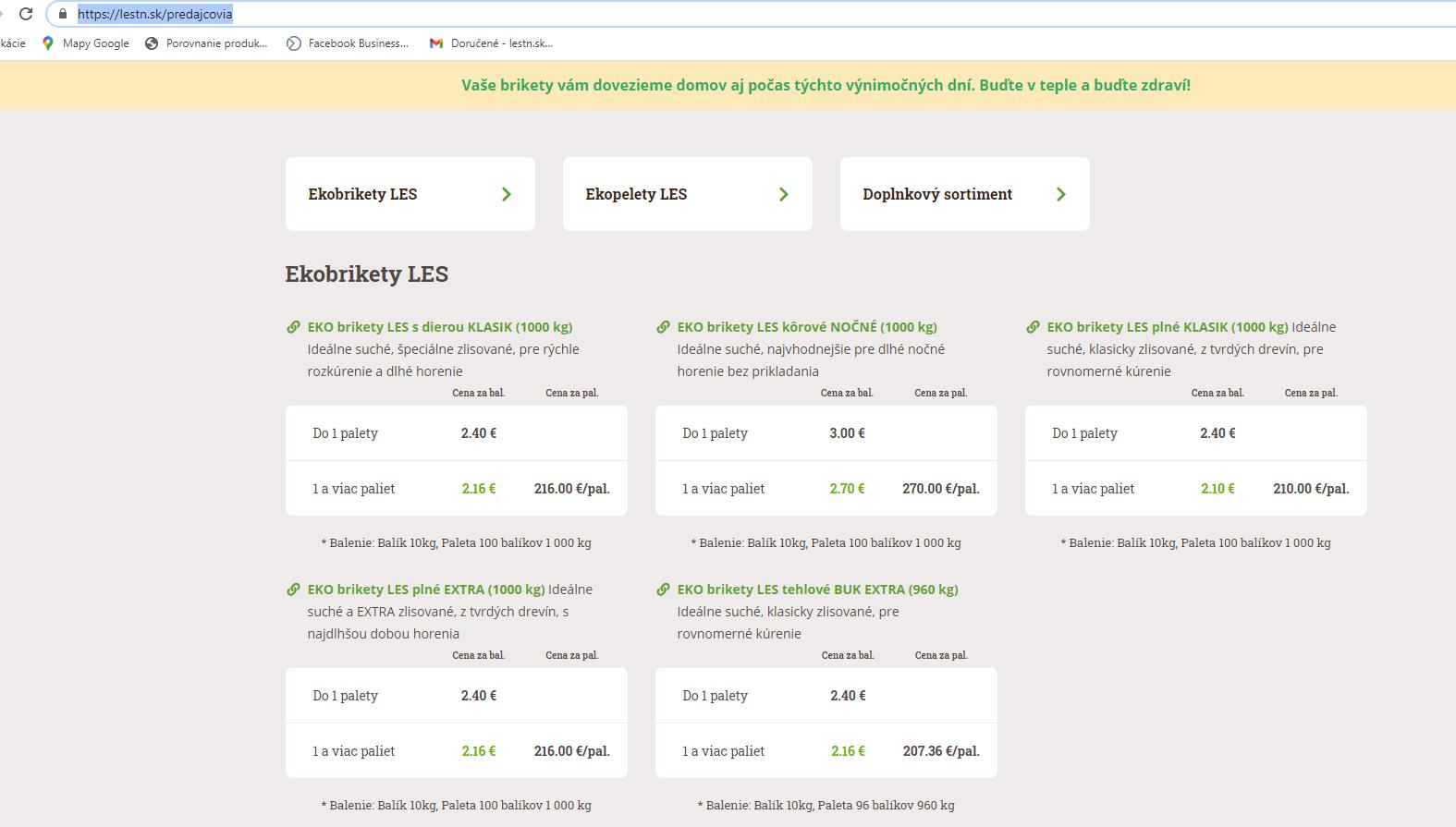Open the Mapy Google bookmark
The height and width of the screenshot is (827, 1456).
point(86,43)
